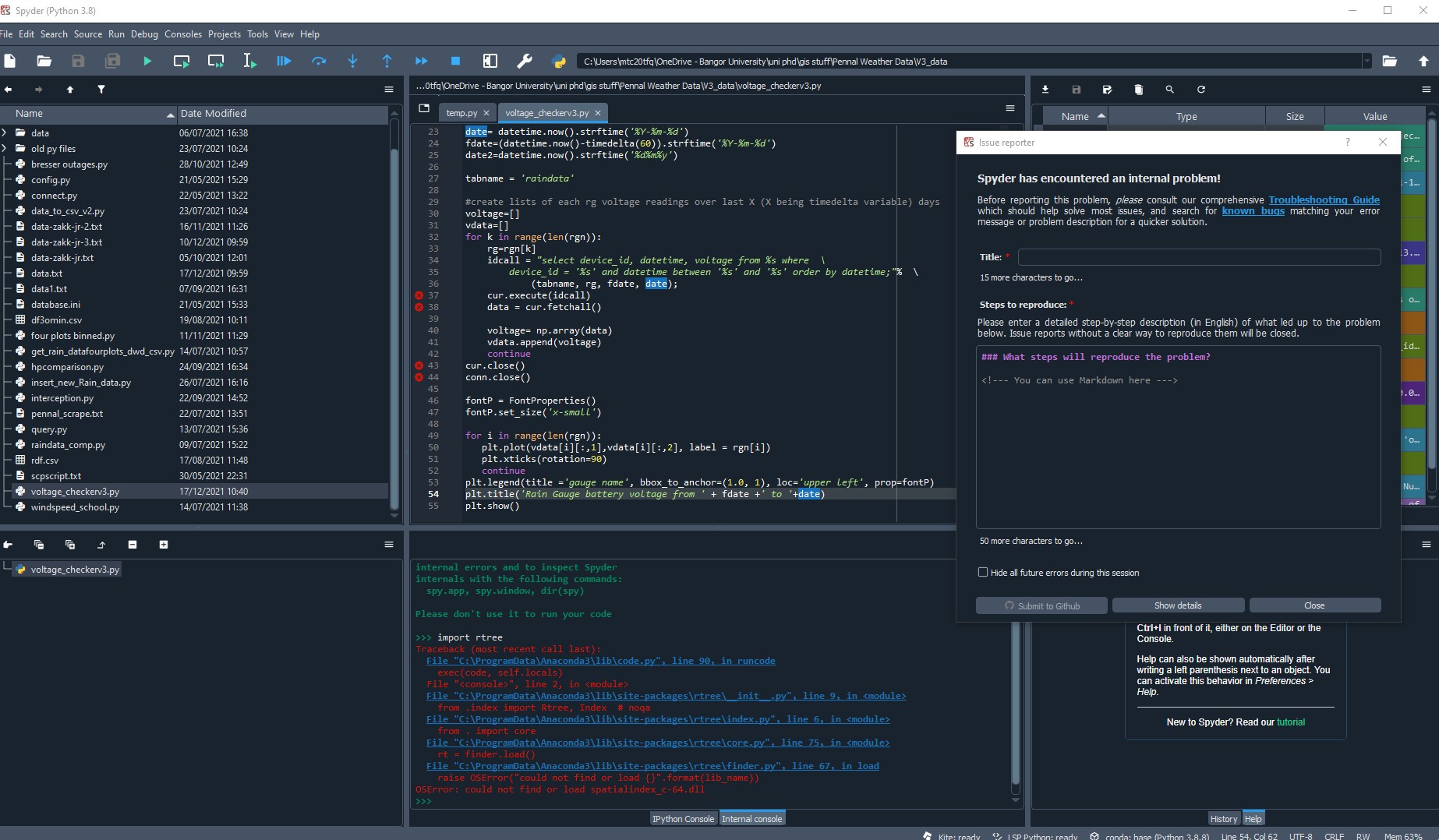Click the Show details button

(x=1178, y=605)
